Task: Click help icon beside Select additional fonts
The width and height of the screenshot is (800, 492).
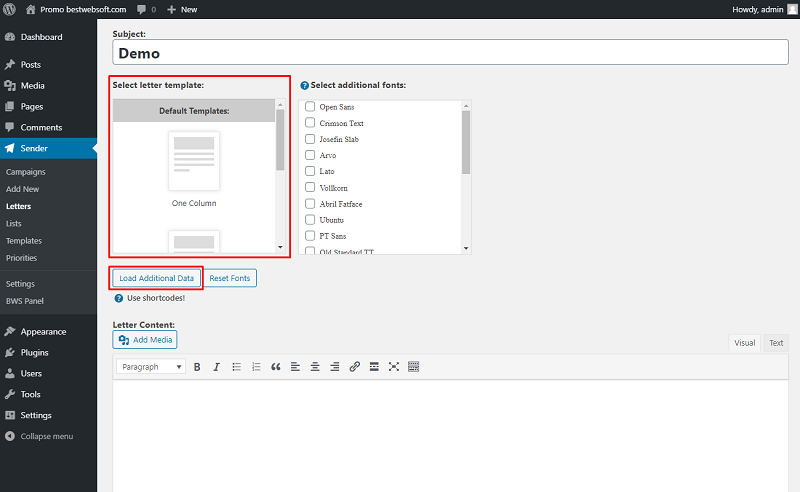Action: tap(305, 85)
